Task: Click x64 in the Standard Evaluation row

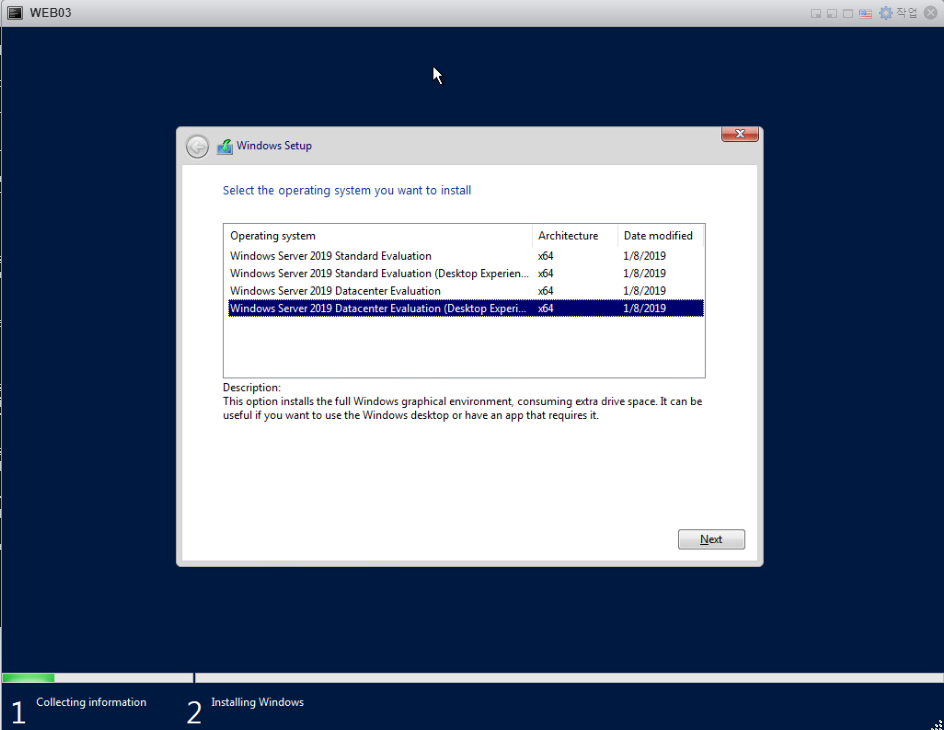Action: coord(545,256)
